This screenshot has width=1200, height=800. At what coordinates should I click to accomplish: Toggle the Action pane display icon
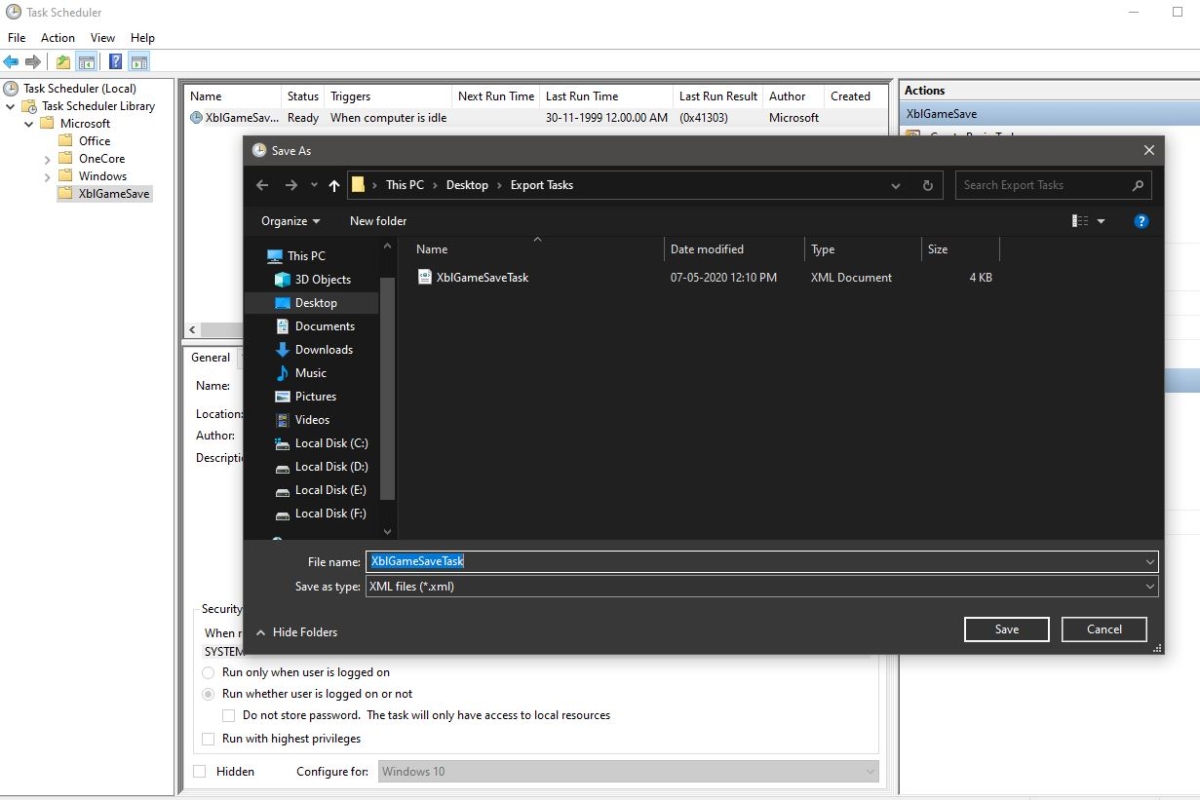pyautogui.click(x=137, y=60)
